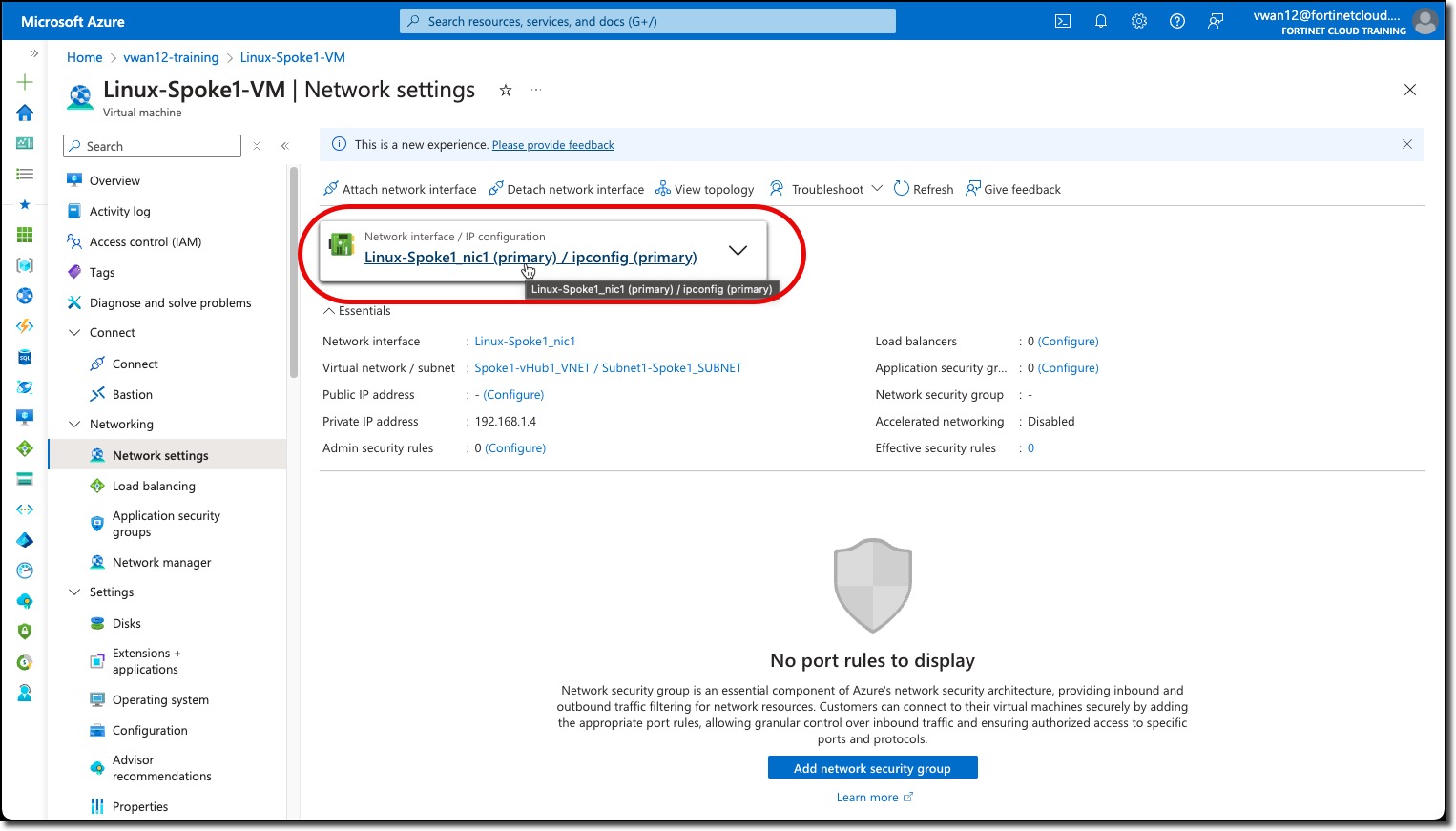Expand the network interface selector chevron
Image resolution: width=1456 pixels, height=831 pixels.
pyautogui.click(x=738, y=250)
